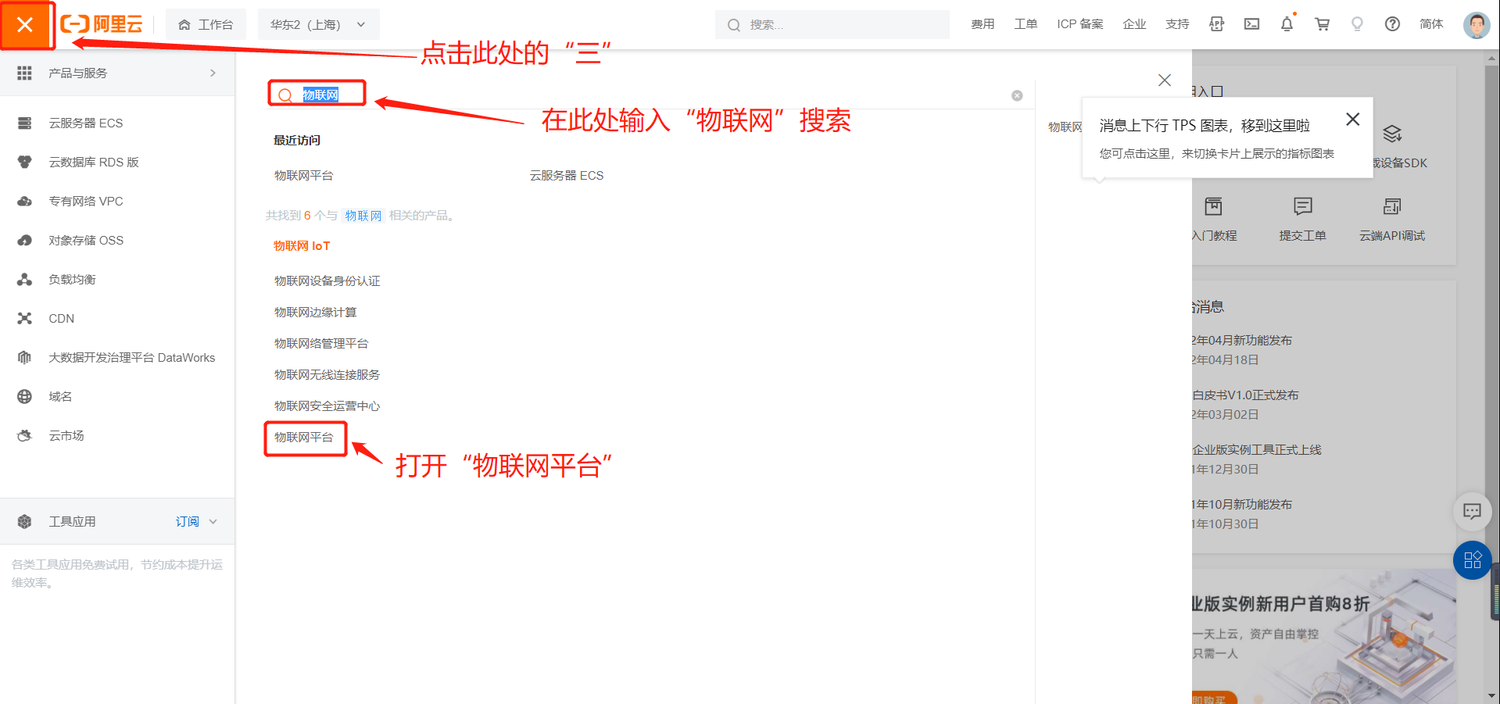The height and width of the screenshot is (704, 1500).
Task: Dismiss the TPS 图表 tooltip popup
Action: 1353,119
